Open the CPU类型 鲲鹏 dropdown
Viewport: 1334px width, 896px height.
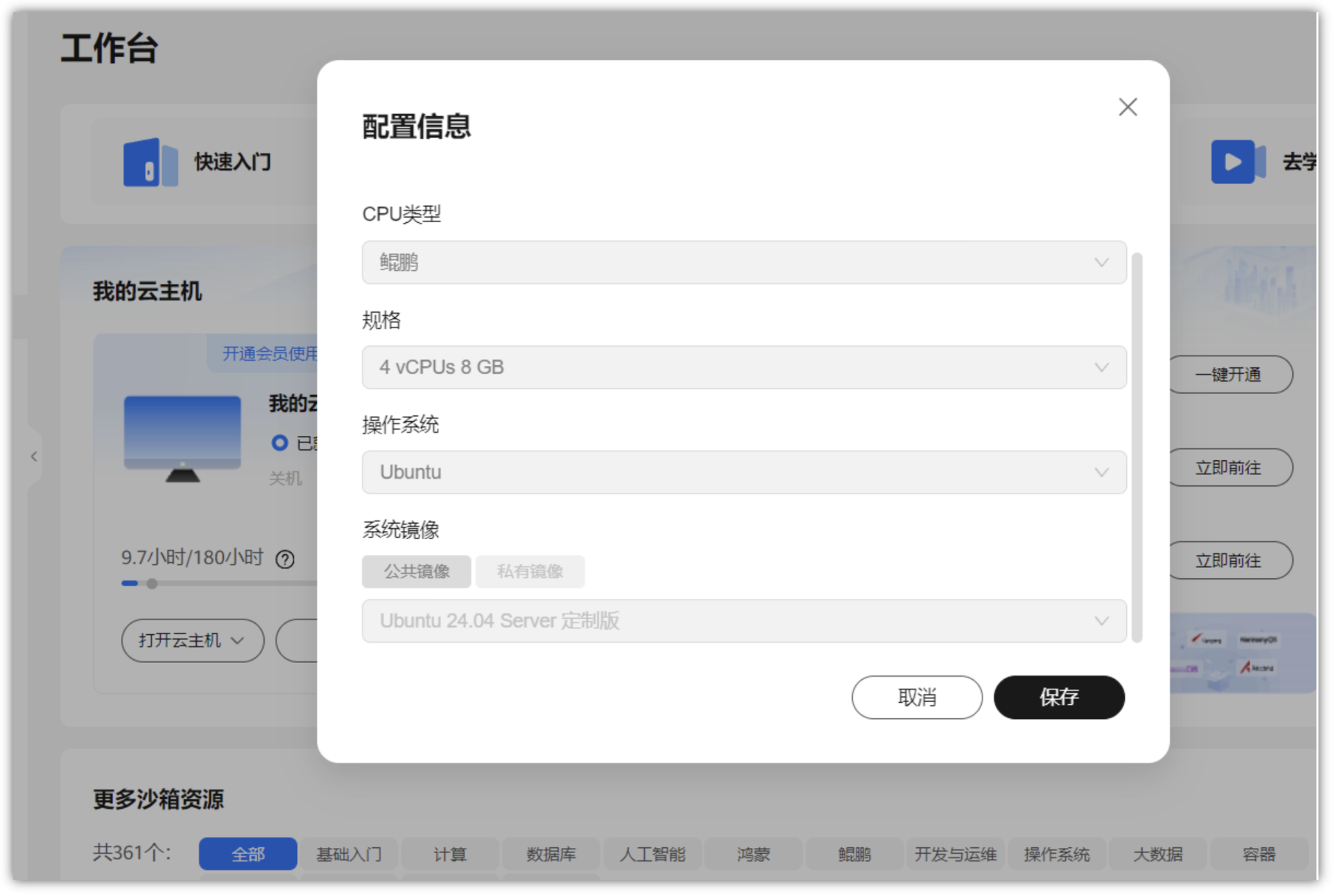coord(743,262)
